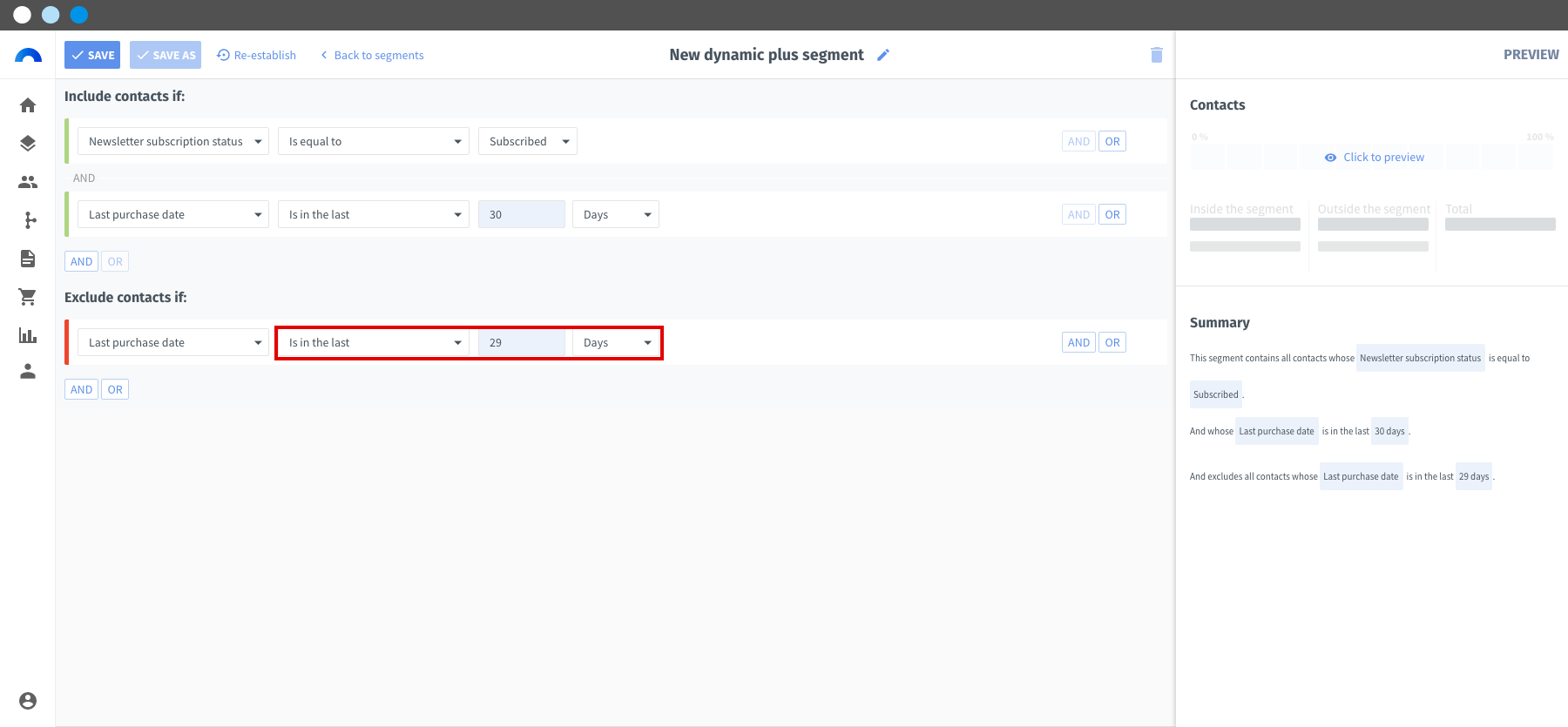This screenshot has height=727, width=1568.
Task: Open the bar chart analytics icon
Action: 28,335
